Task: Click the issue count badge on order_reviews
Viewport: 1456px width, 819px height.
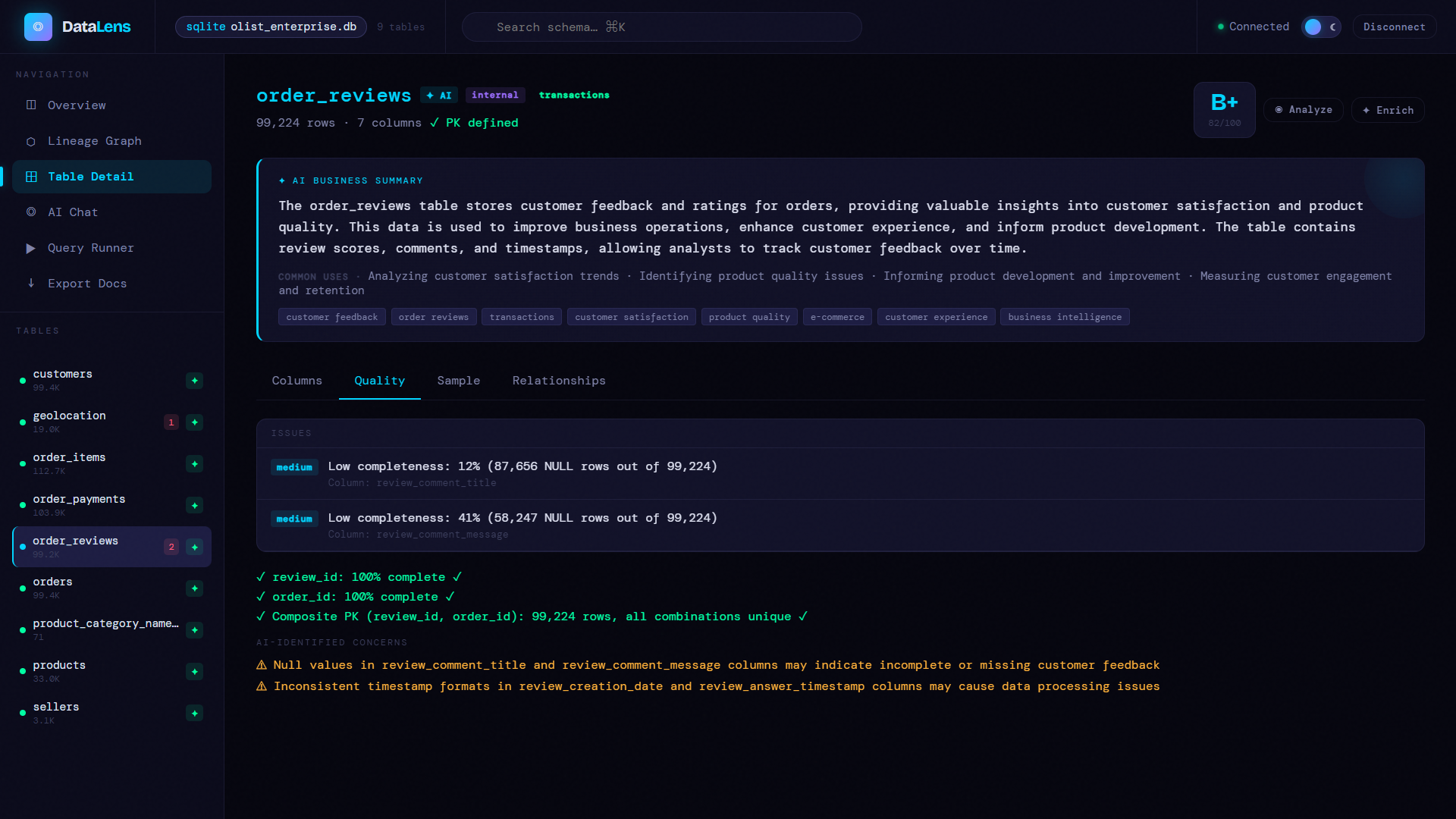Action: point(171,547)
